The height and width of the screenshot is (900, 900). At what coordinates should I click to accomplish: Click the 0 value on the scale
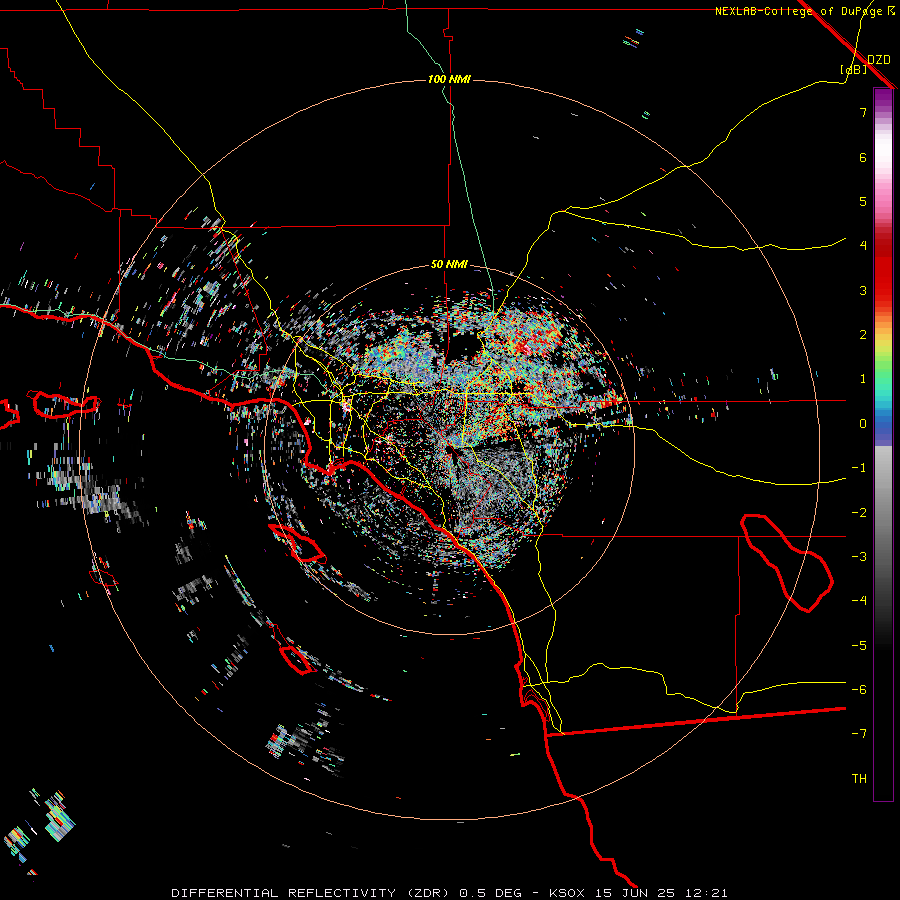tap(863, 424)
